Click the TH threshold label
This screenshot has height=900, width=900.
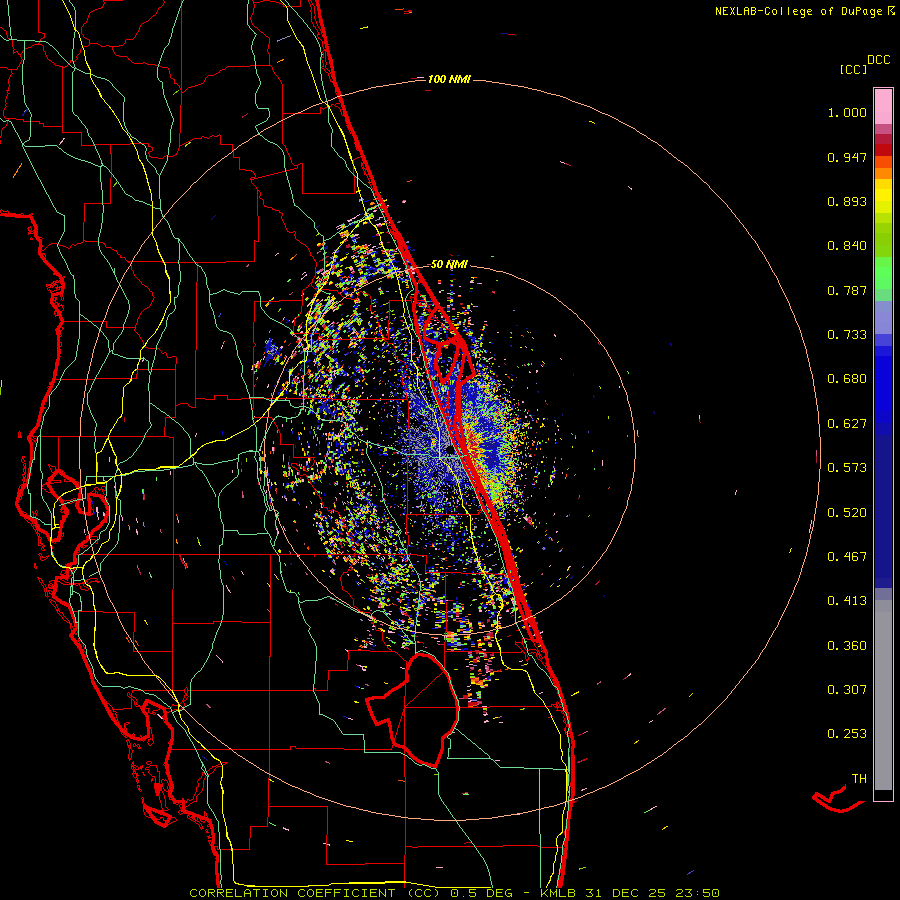click(x=859, y=779)
